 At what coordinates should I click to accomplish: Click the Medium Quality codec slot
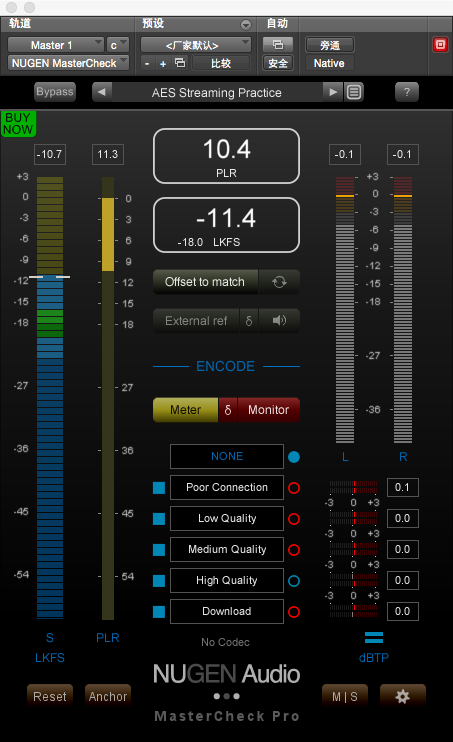[227, 549]
